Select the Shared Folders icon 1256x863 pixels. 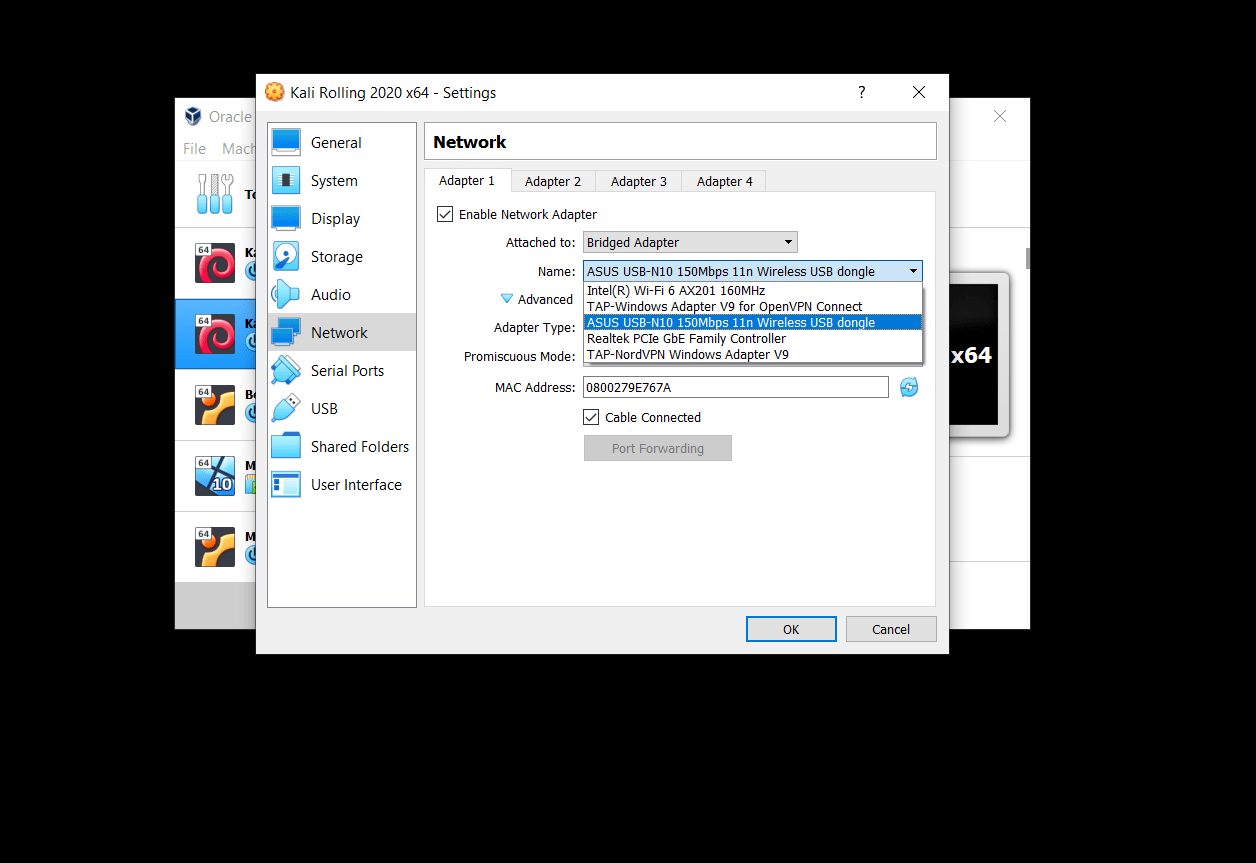click(286, 447)
